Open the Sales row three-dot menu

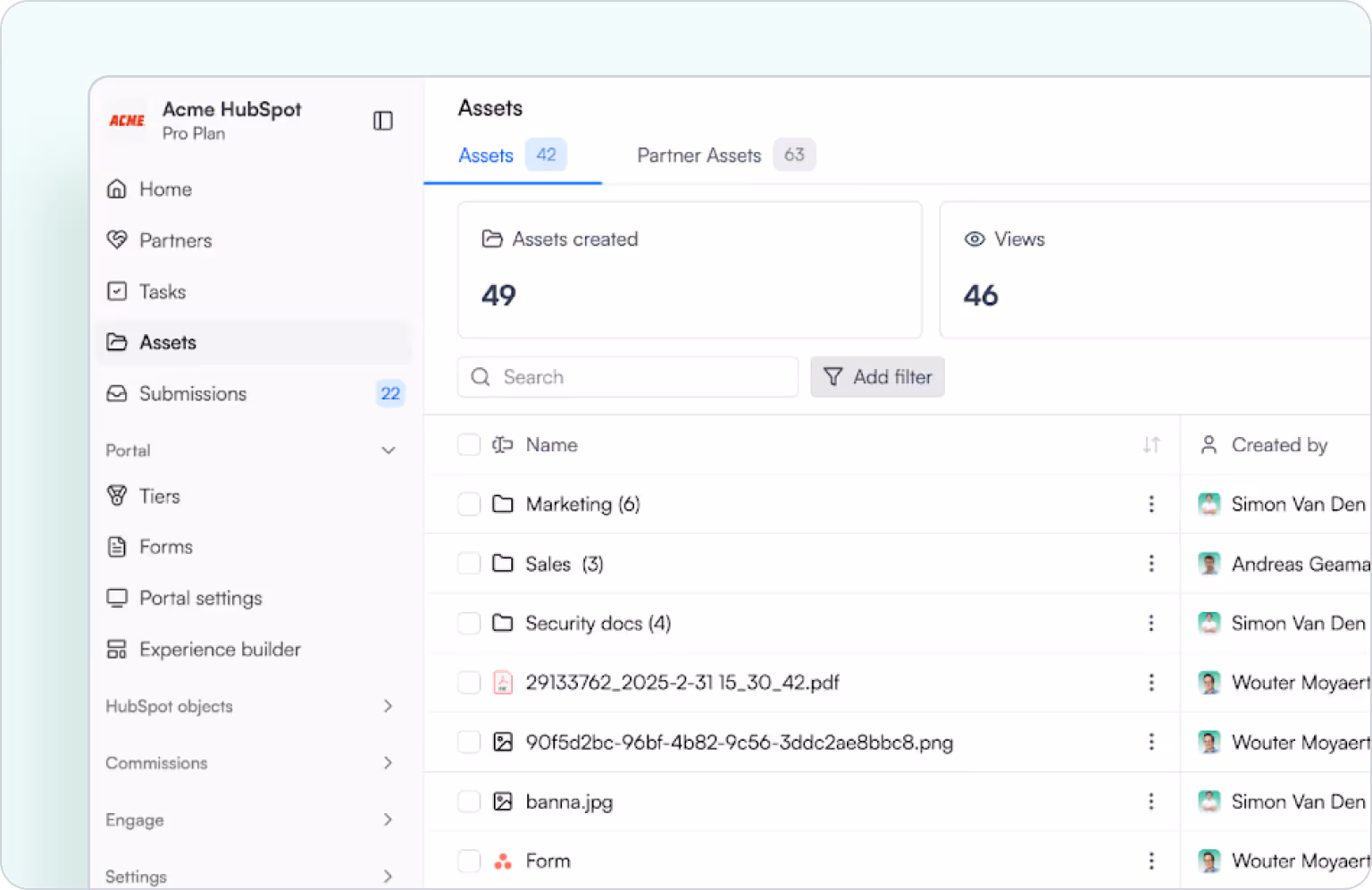pyautogui.click(x=1151, y=564)
